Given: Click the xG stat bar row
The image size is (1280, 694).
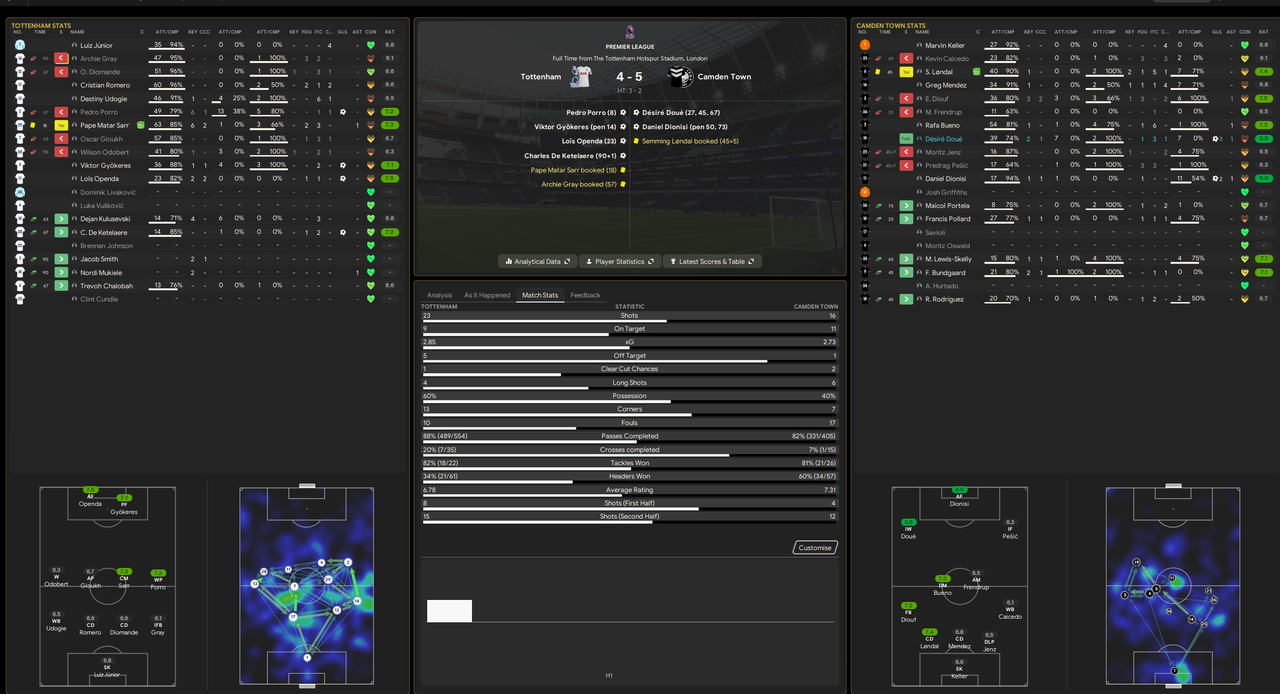Looking at the screenshot, I should [630, 343].
